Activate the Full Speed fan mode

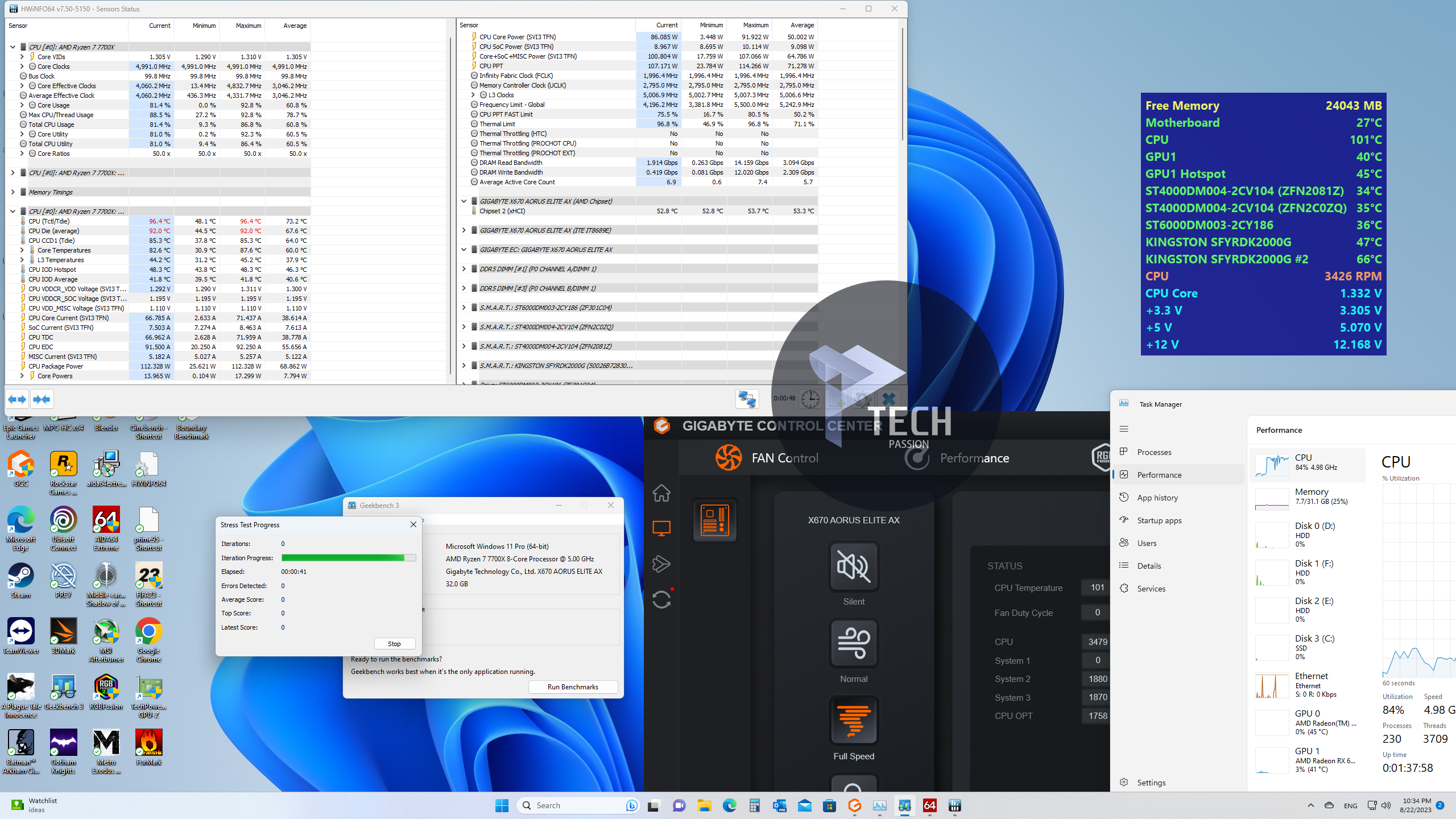point(854,721)
